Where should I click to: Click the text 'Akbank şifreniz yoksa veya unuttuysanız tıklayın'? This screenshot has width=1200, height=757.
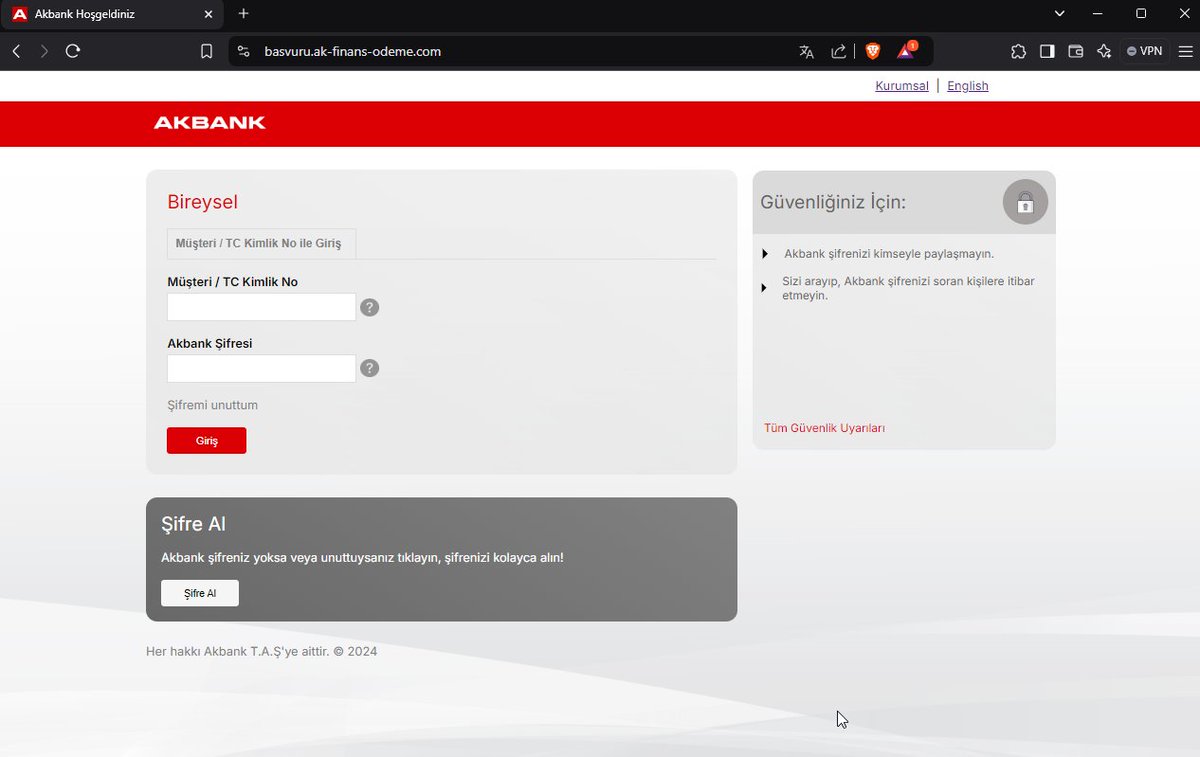pos(301,557)
